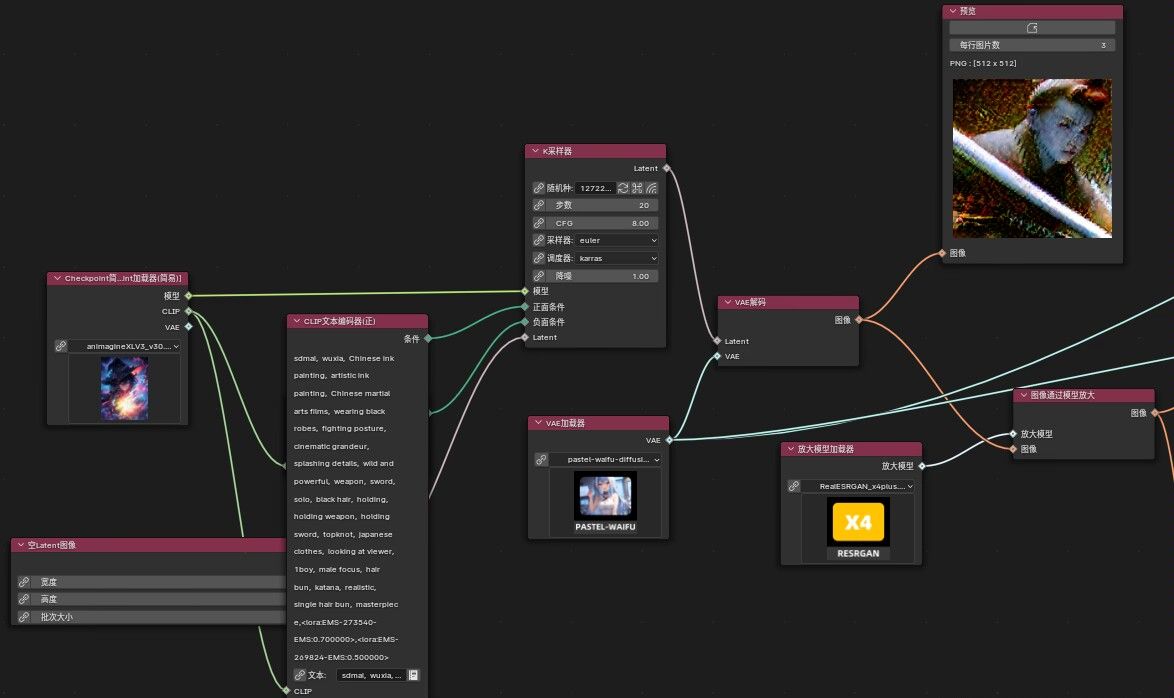Screen dimensions: 1174x698
Task: Click link icon beside animagineXLV3 checkpoint
Action: (61, 346)
